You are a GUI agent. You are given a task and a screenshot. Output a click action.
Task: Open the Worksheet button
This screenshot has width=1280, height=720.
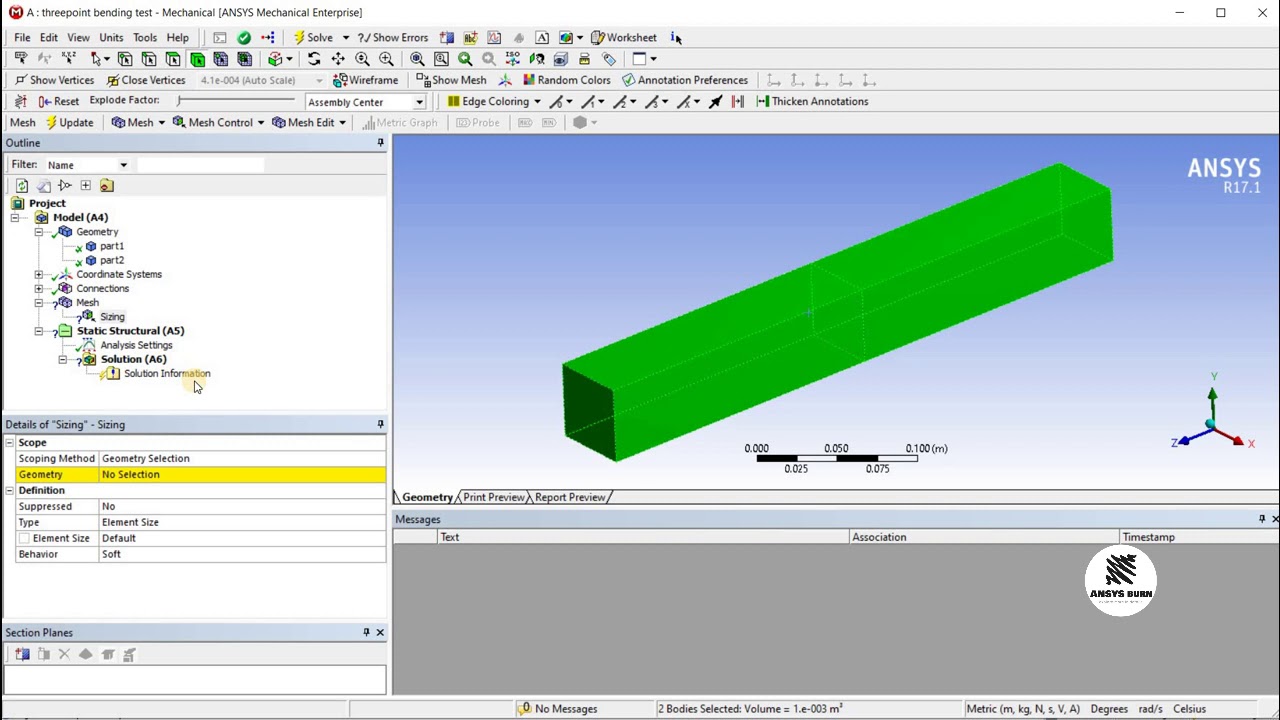[x=624, y=38]
